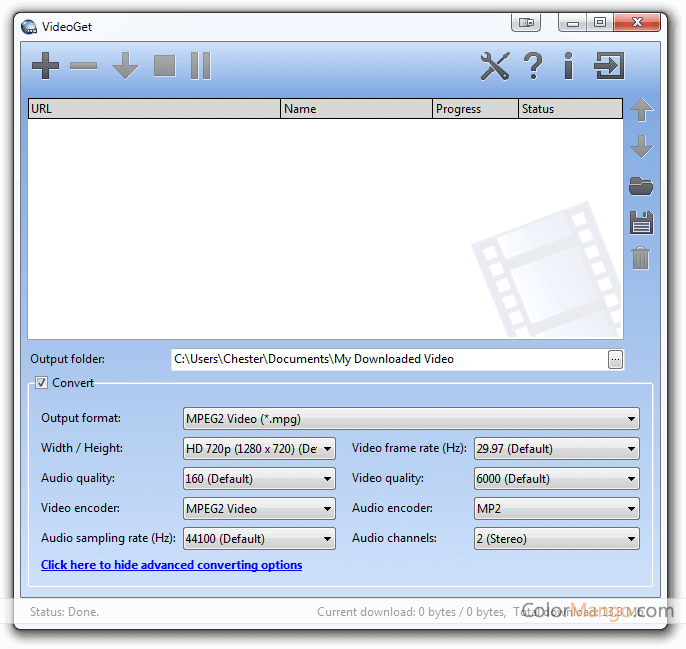Minimize the VideoGet window

[x=573, y=22]
